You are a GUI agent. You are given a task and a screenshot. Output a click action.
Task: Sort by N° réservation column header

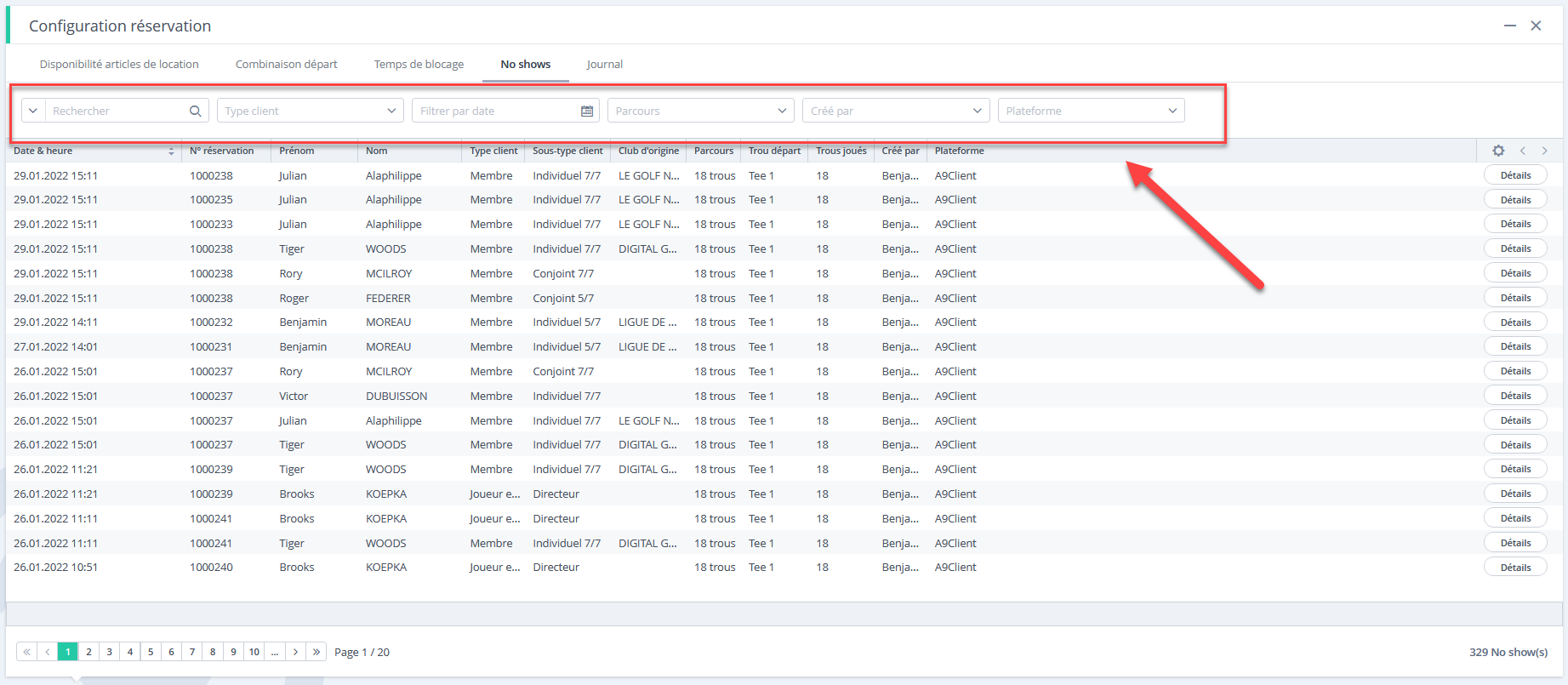coord(221,151)
